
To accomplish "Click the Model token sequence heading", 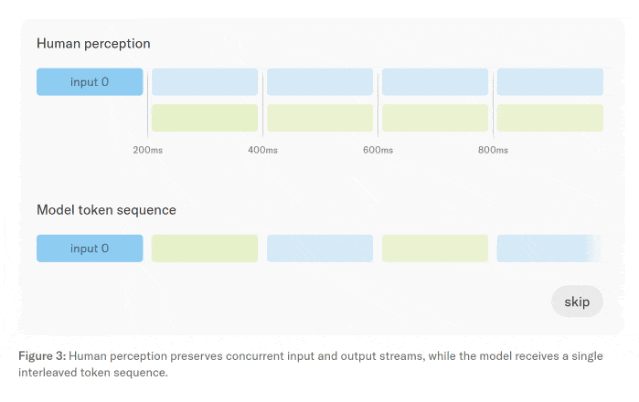I will point(106,210).
